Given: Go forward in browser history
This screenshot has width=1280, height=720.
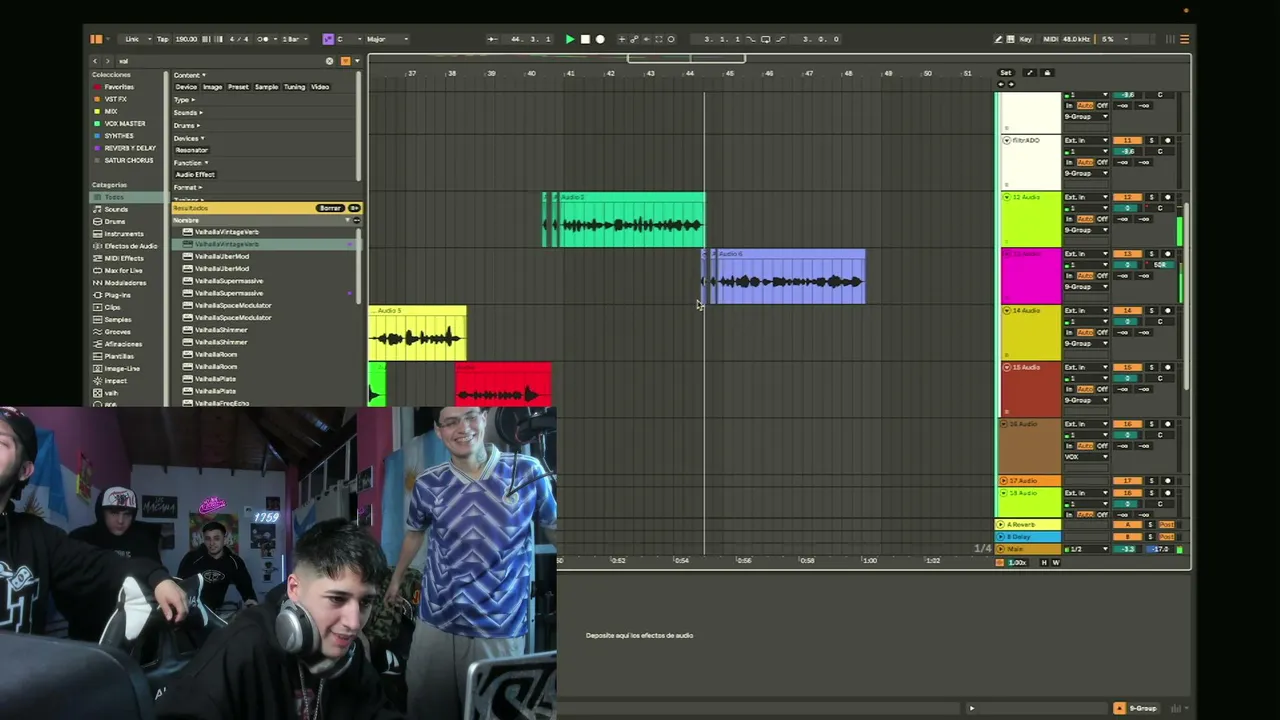Looking at the screenshot, I should [x=109, y=61].
